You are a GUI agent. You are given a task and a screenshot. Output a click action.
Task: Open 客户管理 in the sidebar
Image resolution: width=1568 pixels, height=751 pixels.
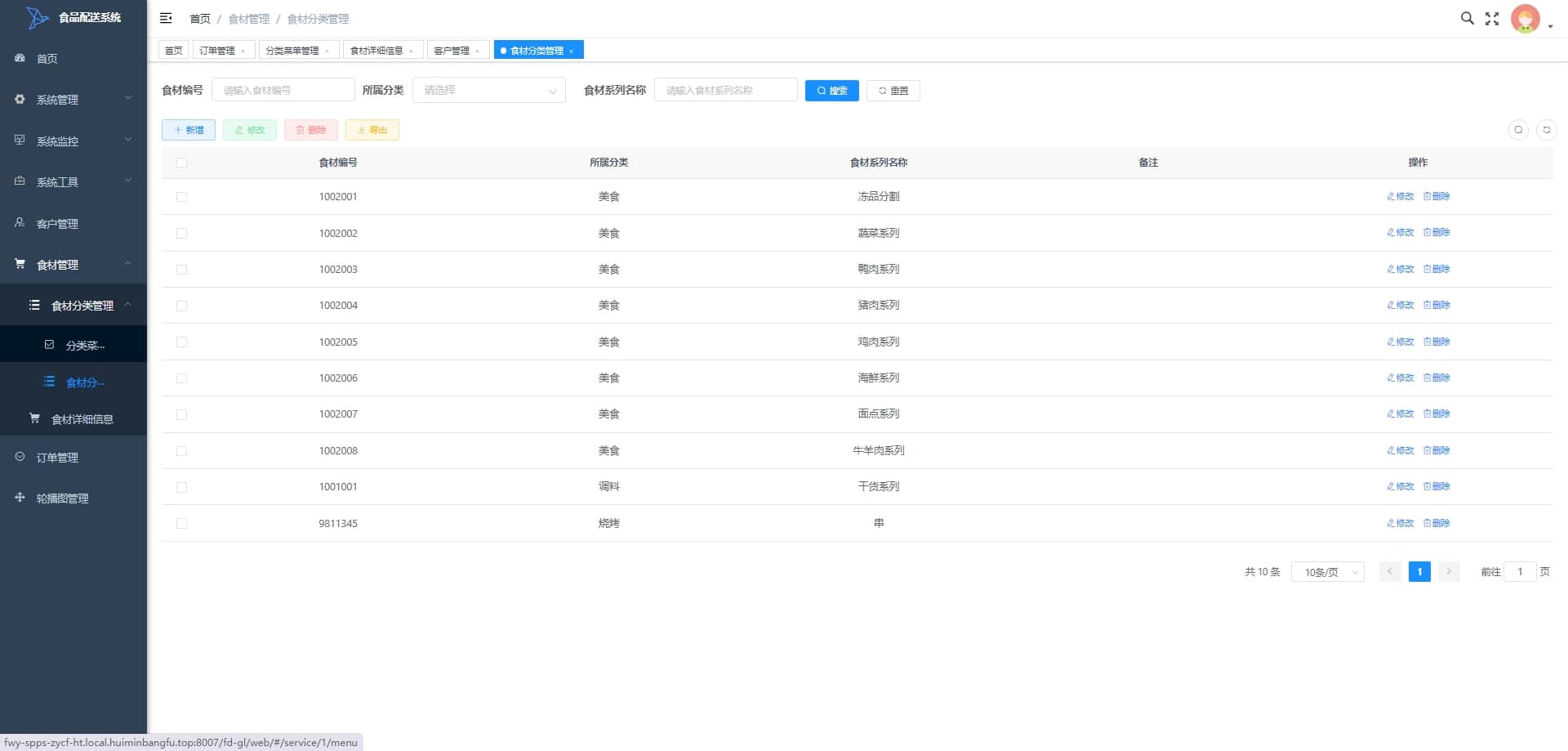pos(73,223)
